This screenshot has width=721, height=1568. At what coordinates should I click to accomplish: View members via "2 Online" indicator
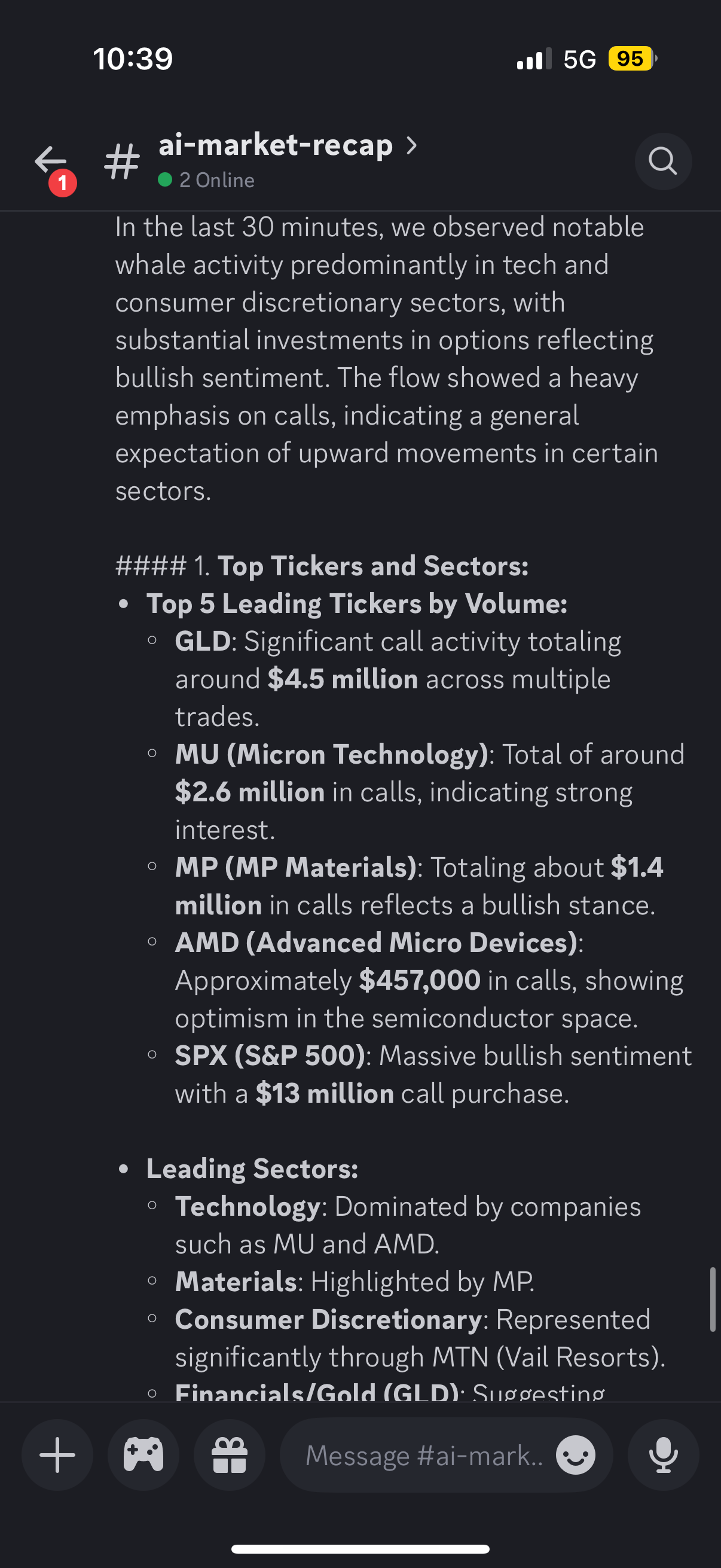click(x=207, y=180)
